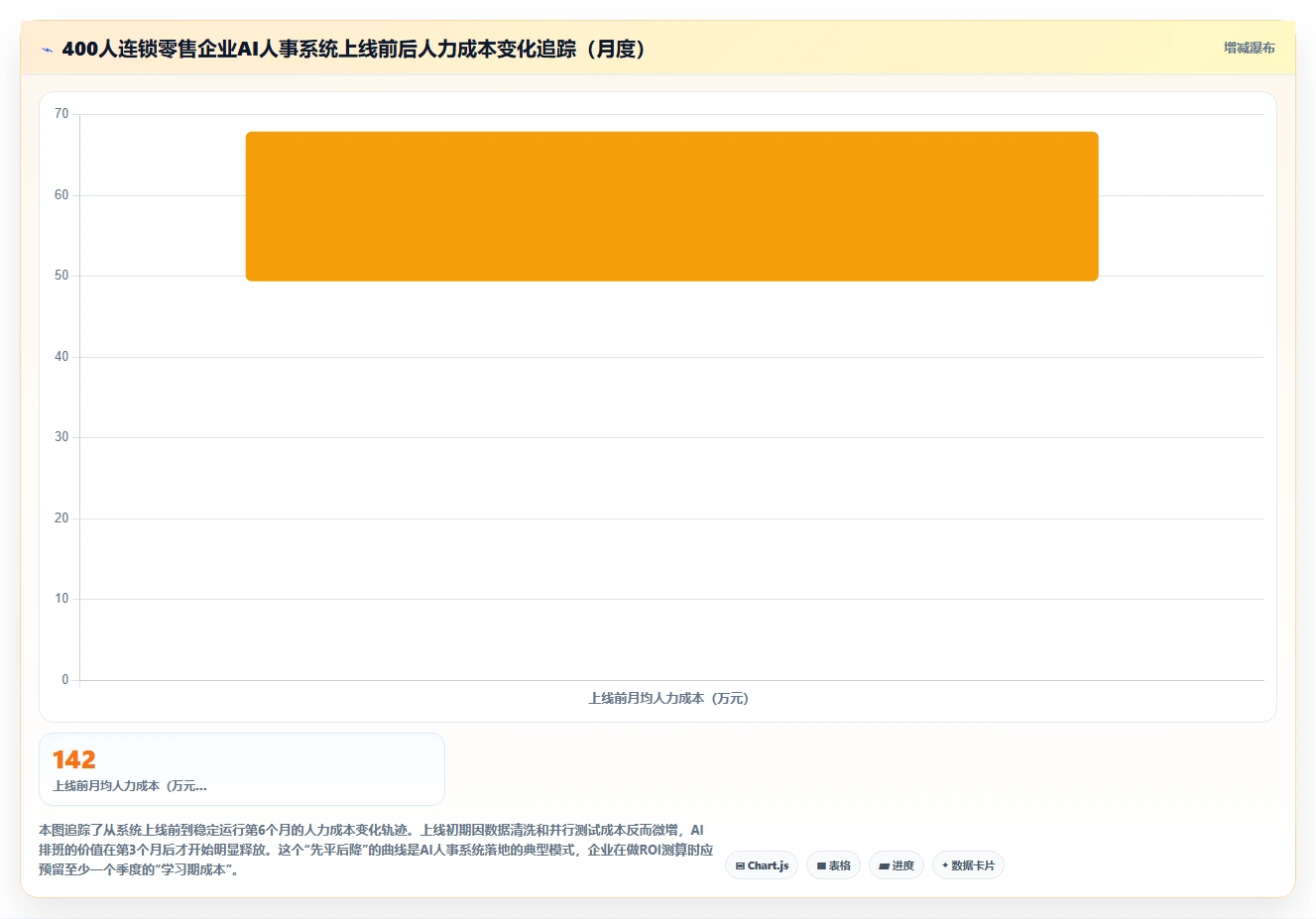Click the y-axis tick label 60
Screen dimensions: 1316x919
pyautogui.click(x=61, y=195)
